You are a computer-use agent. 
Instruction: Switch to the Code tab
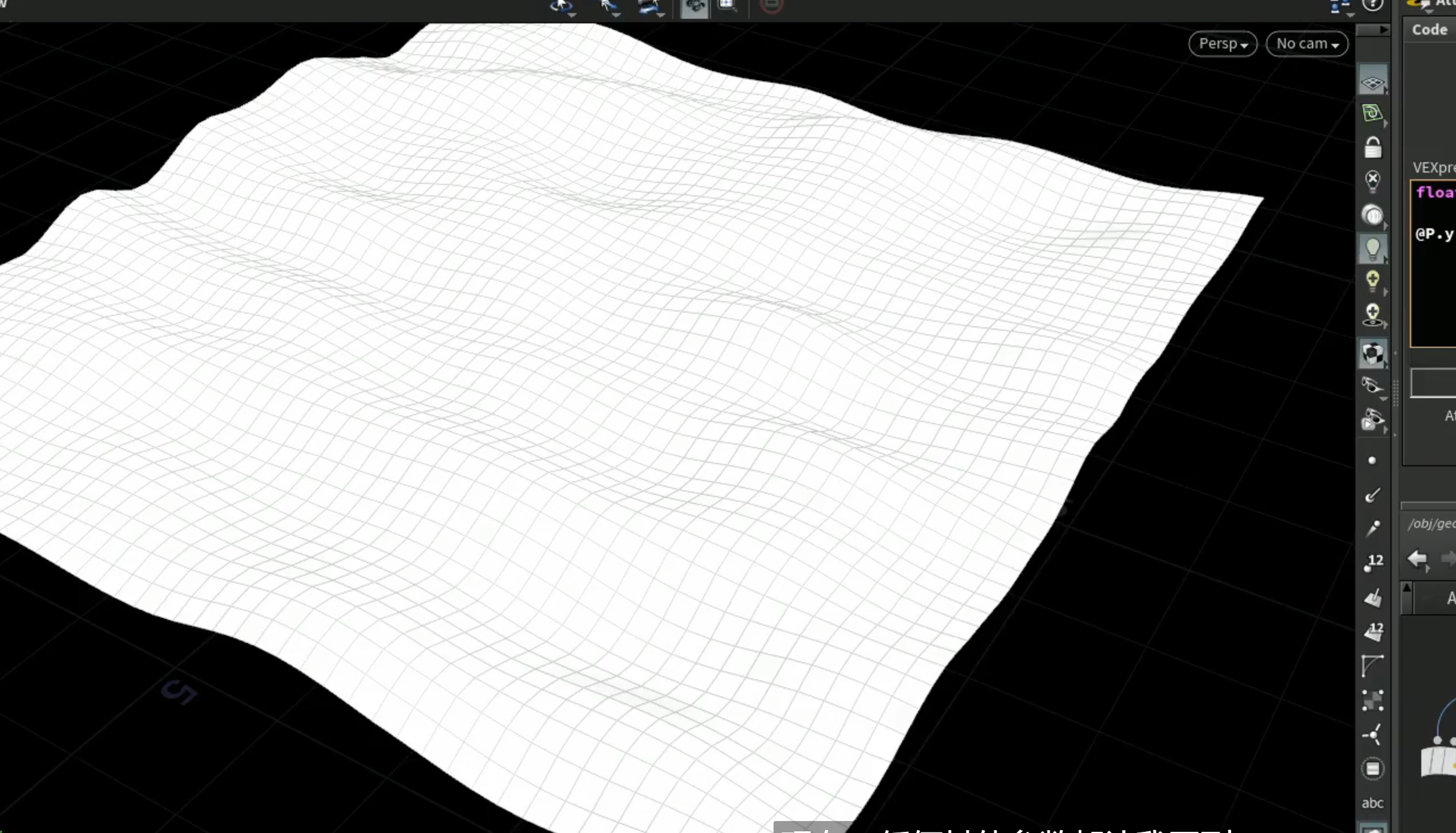click(1429, 30)
